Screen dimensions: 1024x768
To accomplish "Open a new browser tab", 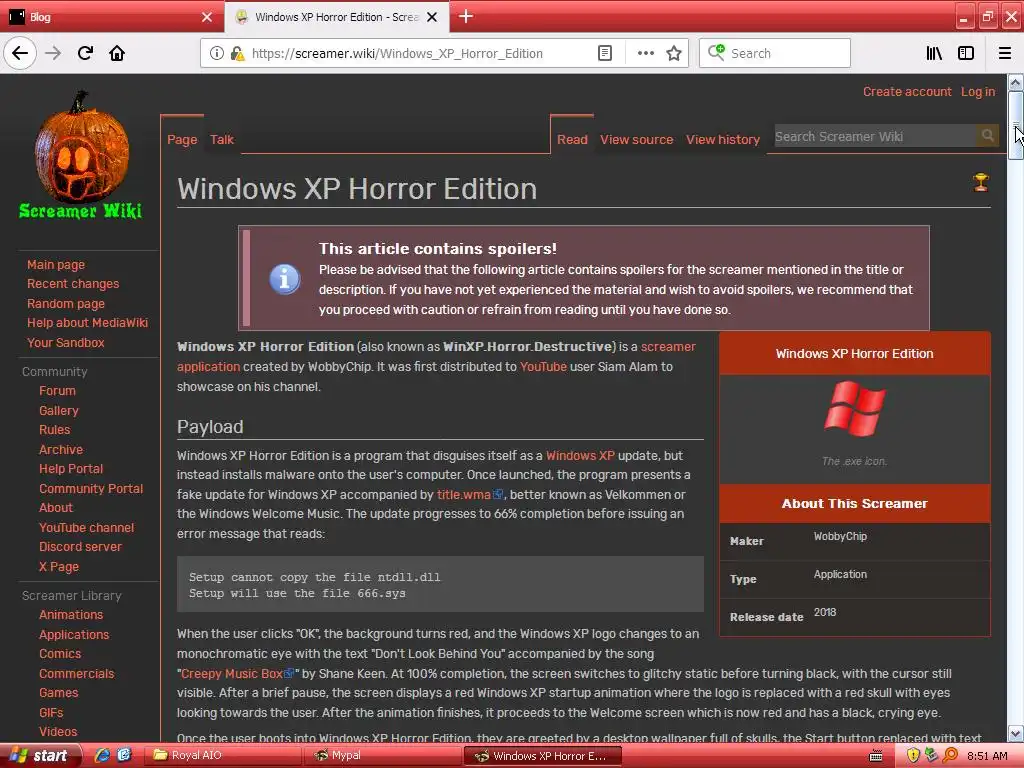I will 466,16.
